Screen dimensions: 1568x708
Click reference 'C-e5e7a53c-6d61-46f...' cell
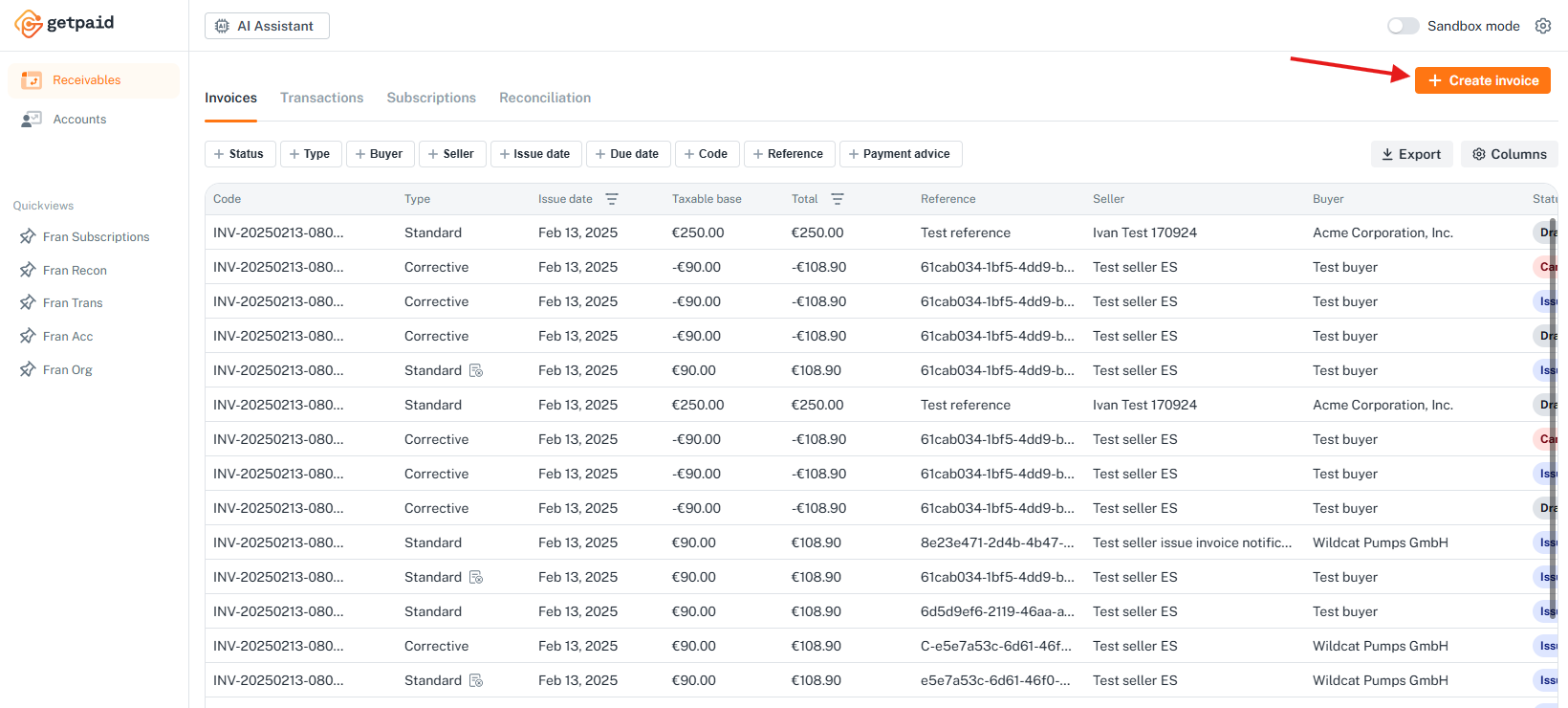pyautogui.click(x=996, y=646)
